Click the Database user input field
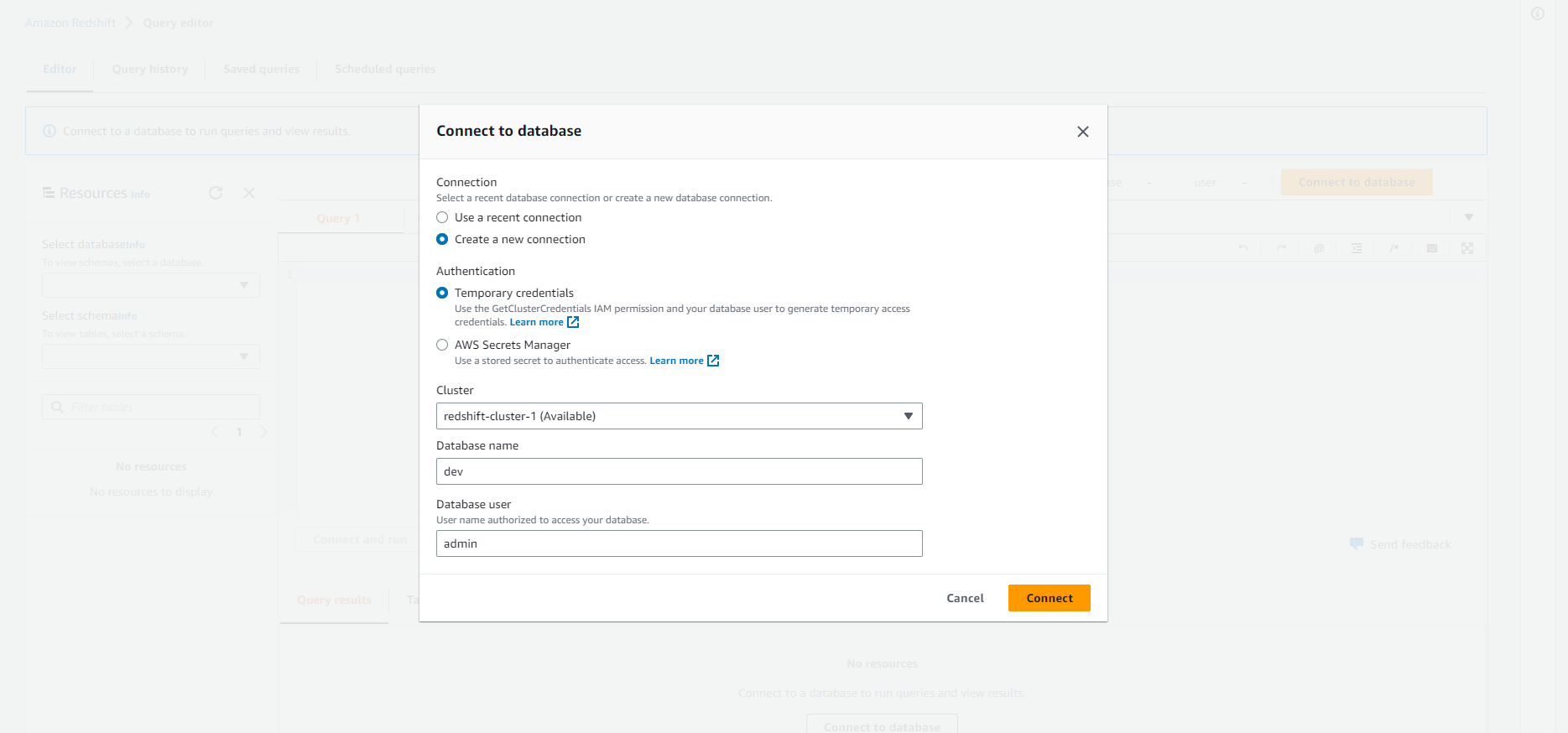This screenshot has height=733, width=1568. click(x=680, y=543)
